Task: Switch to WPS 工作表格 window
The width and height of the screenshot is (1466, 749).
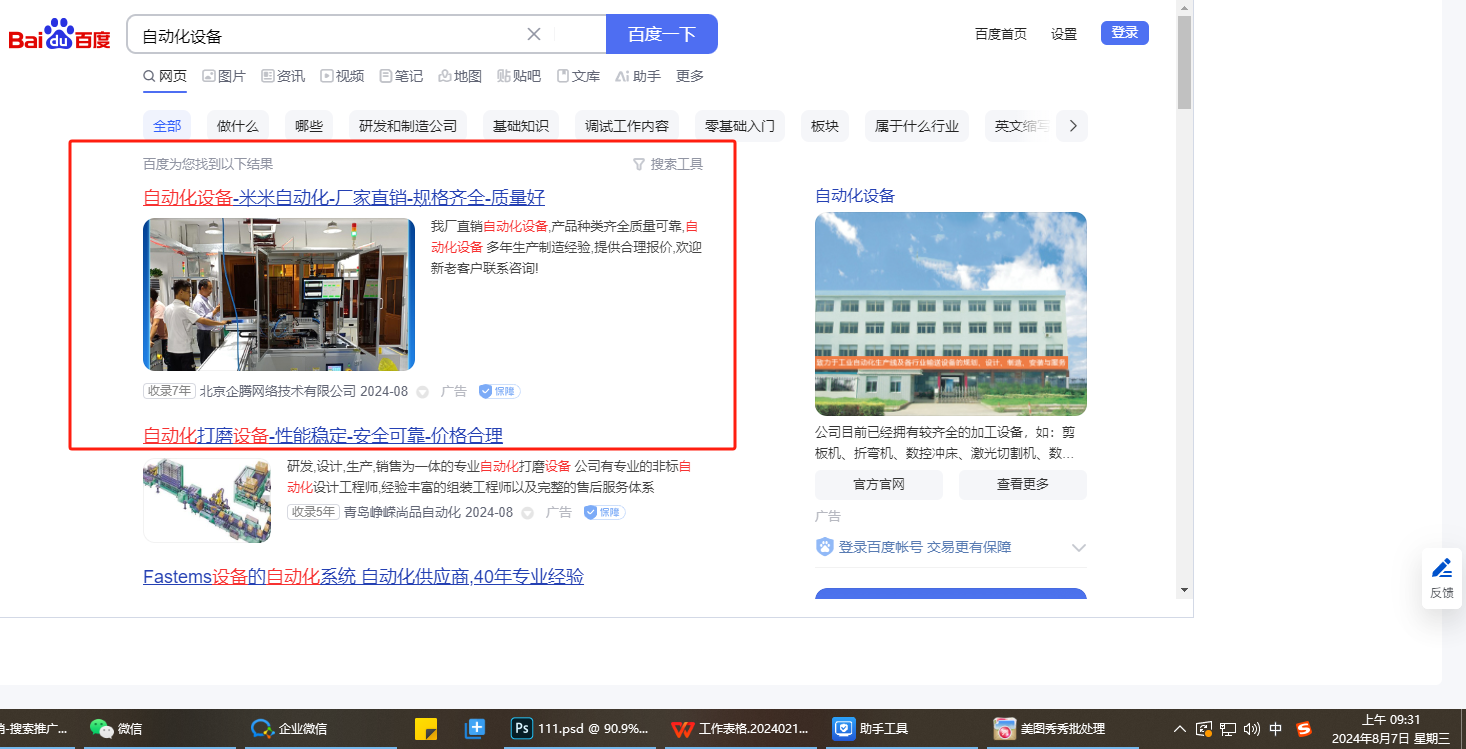Action: (x=741, y=728)
